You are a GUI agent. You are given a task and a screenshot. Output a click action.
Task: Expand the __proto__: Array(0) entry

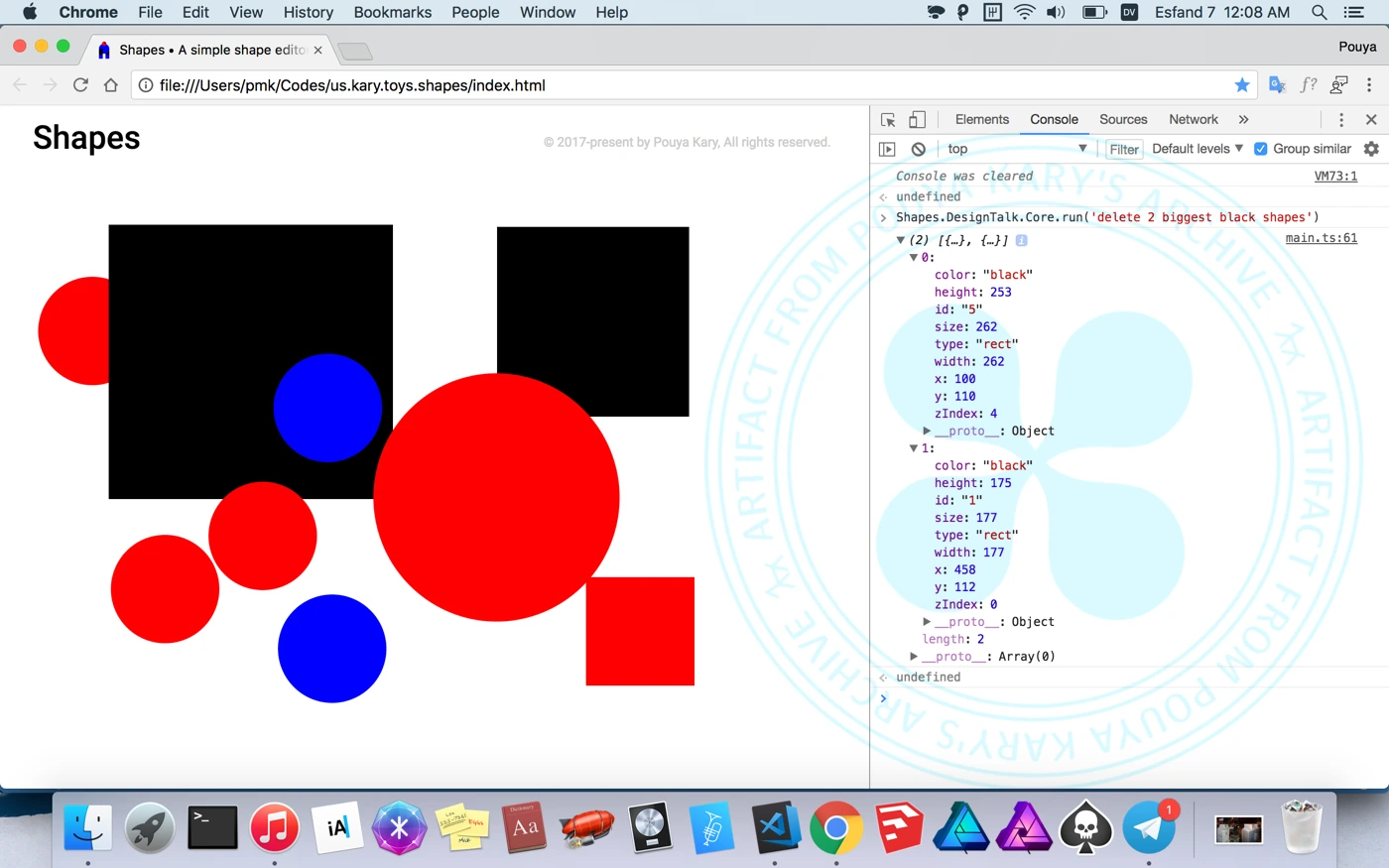coord(914,657)
